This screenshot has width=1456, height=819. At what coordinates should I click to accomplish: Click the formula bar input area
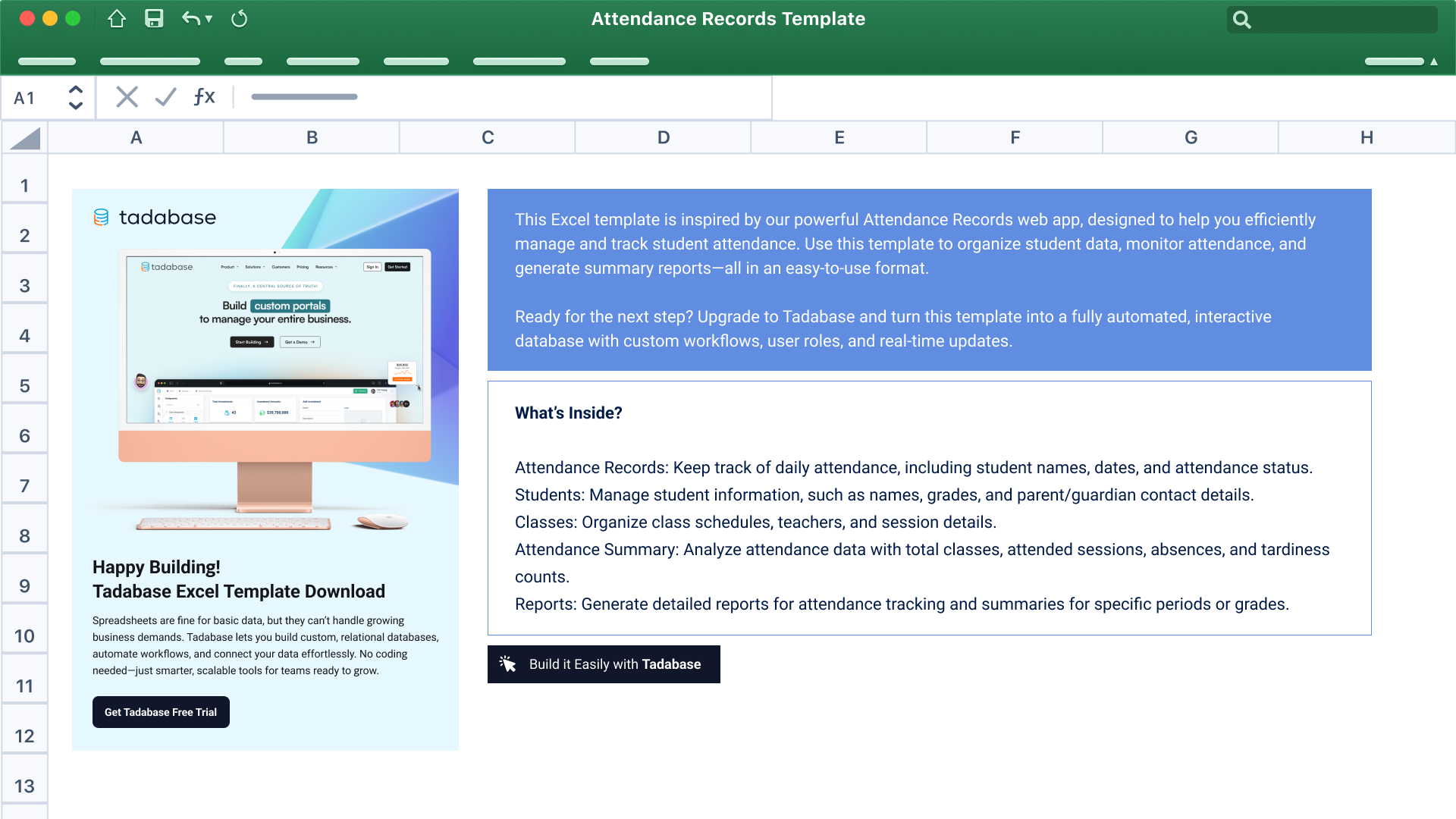pyautogui.click(x=504, y=97)
